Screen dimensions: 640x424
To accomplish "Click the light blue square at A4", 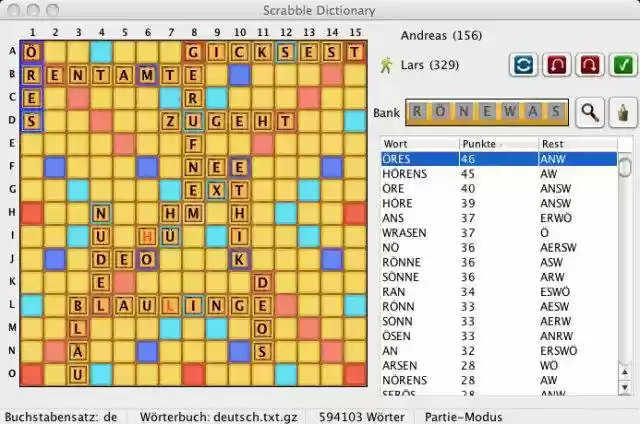I will 101,52.
